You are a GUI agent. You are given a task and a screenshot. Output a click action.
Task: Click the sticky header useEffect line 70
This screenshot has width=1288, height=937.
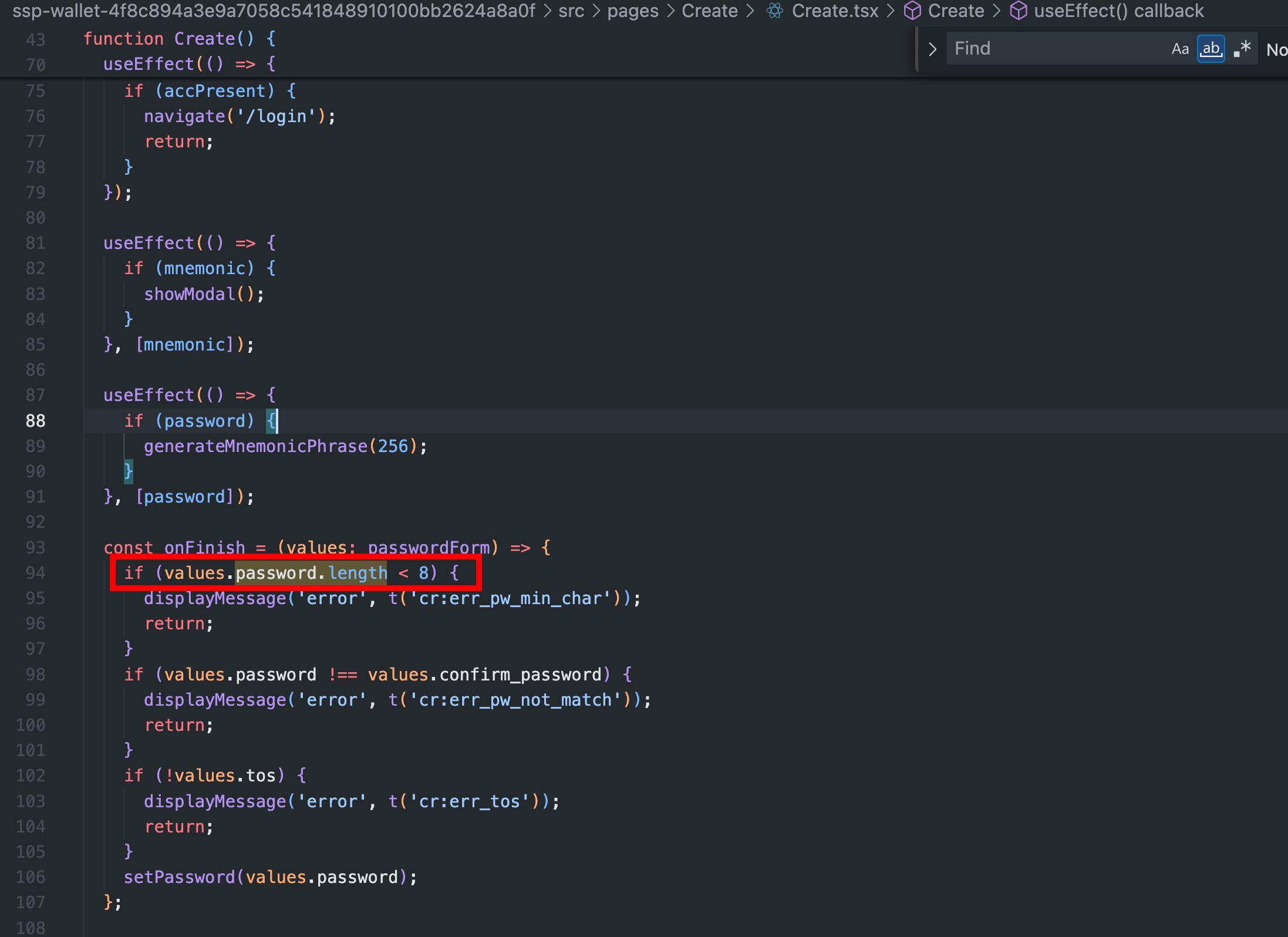(x=190, y=64)
